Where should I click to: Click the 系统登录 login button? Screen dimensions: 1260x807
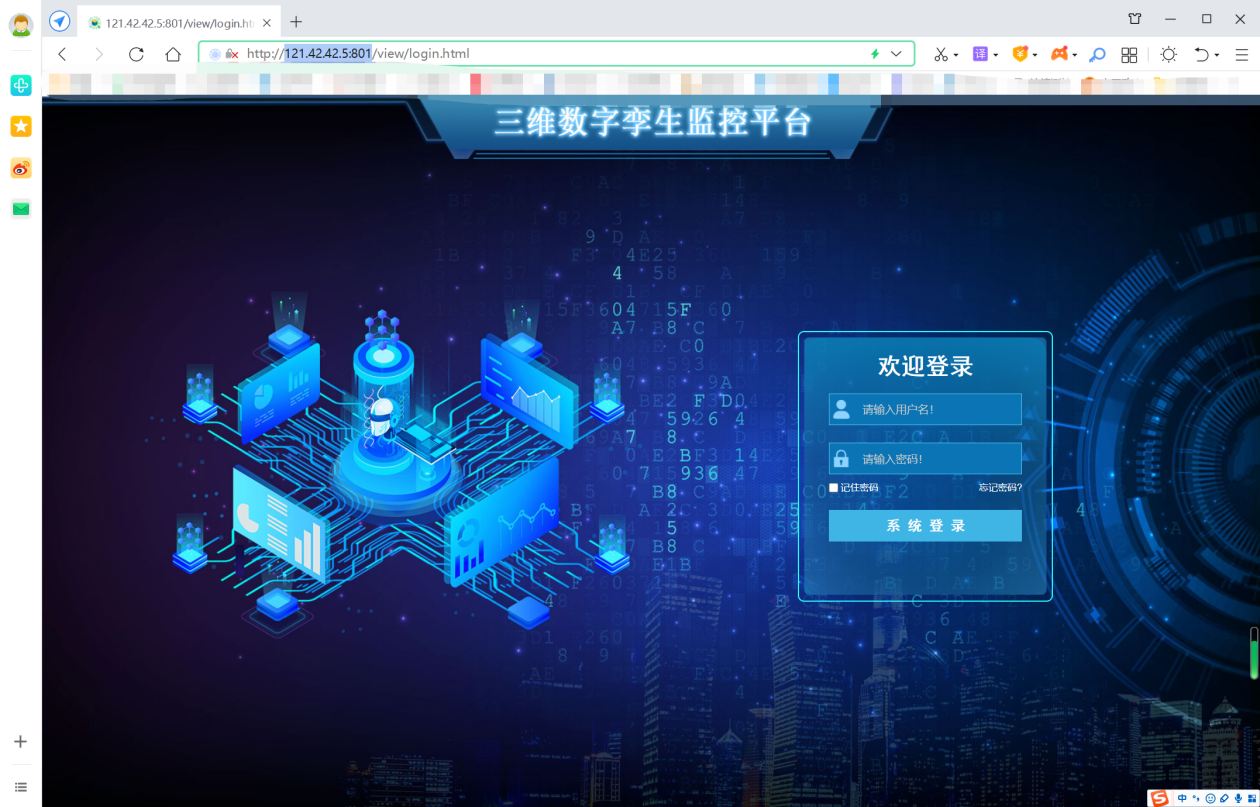(x=925, y=526)
